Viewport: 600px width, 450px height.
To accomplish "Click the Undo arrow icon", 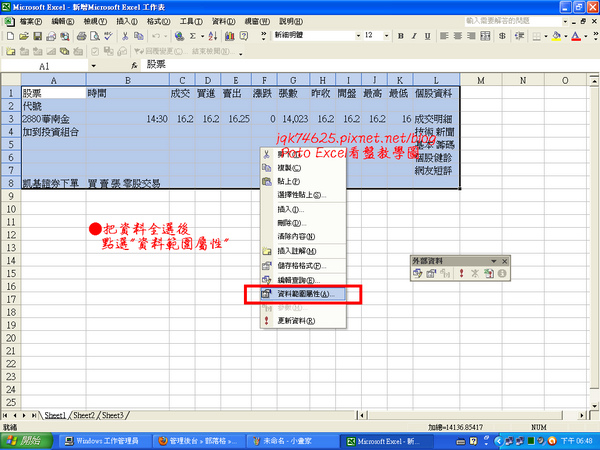I will [156, 36].
